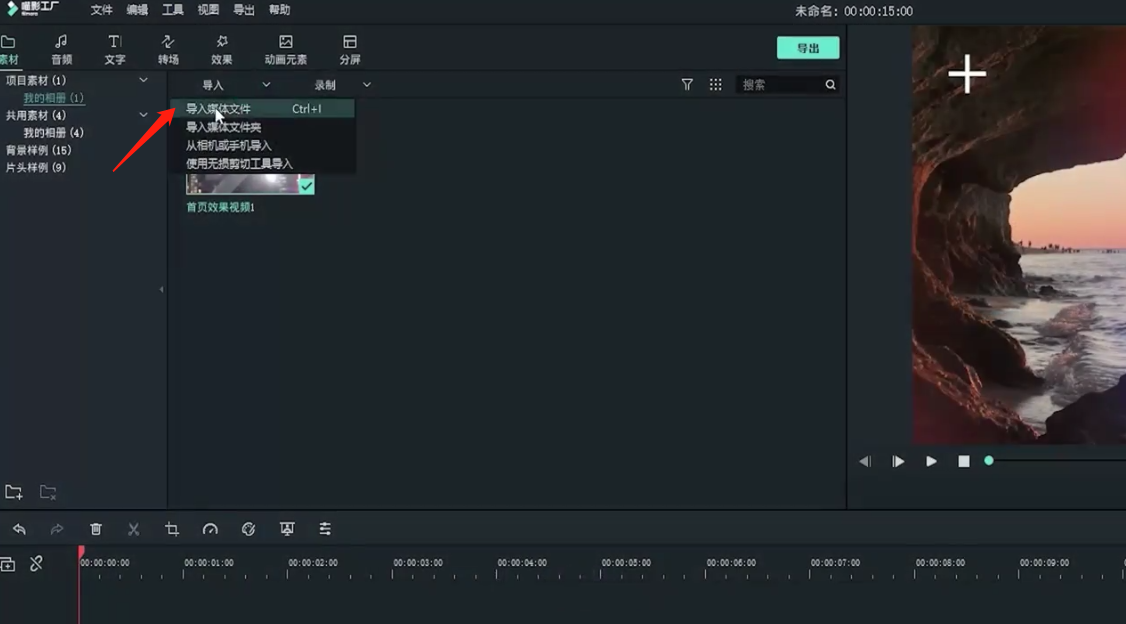
Task: Click the scissors split icon
Action: pyautogui.click(x=134, y=529)
